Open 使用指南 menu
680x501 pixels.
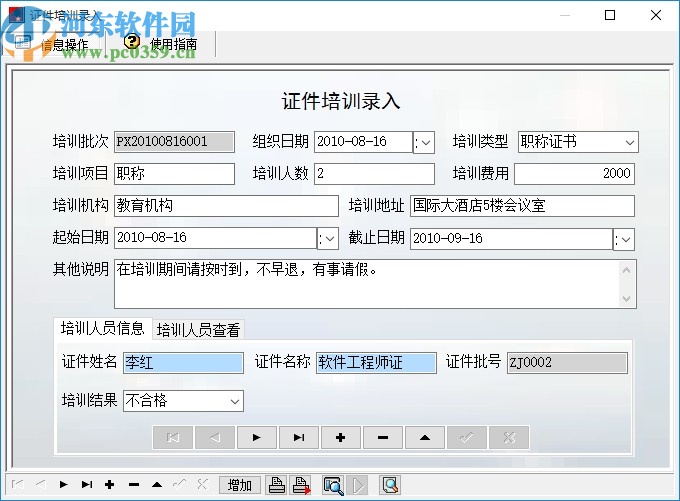click(x=160, y=43)
